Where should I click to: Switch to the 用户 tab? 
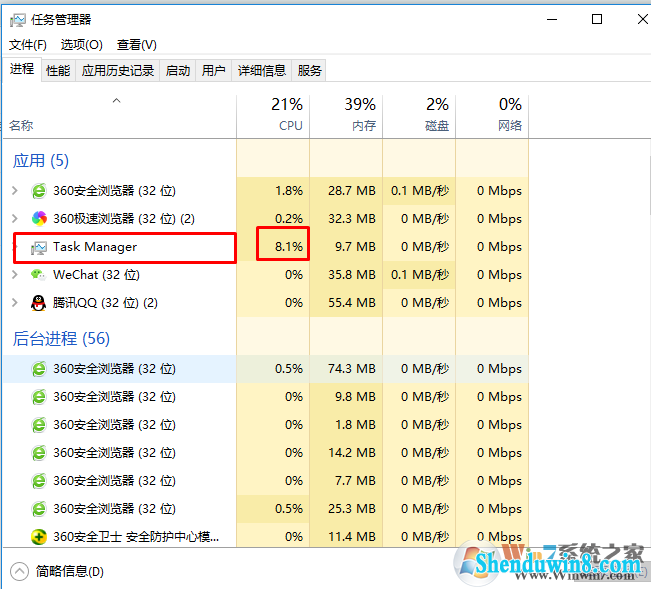213,71
